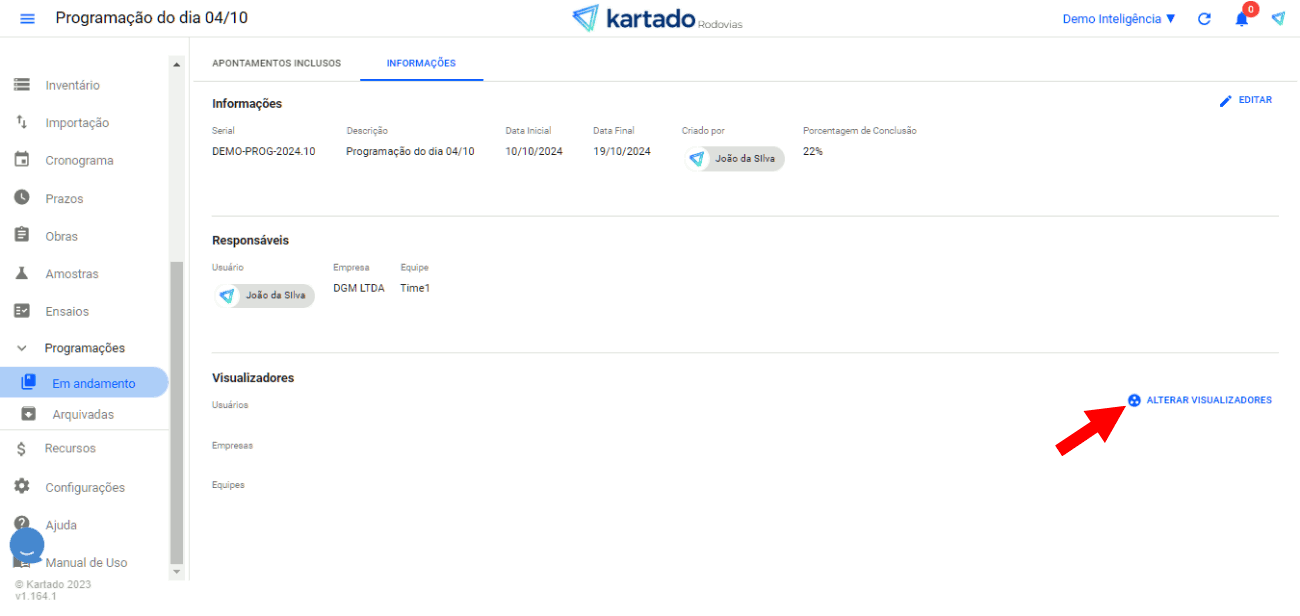Open Arquivadas under Programações
This screenshot has height=616, width=1300.
pos(83,414)
